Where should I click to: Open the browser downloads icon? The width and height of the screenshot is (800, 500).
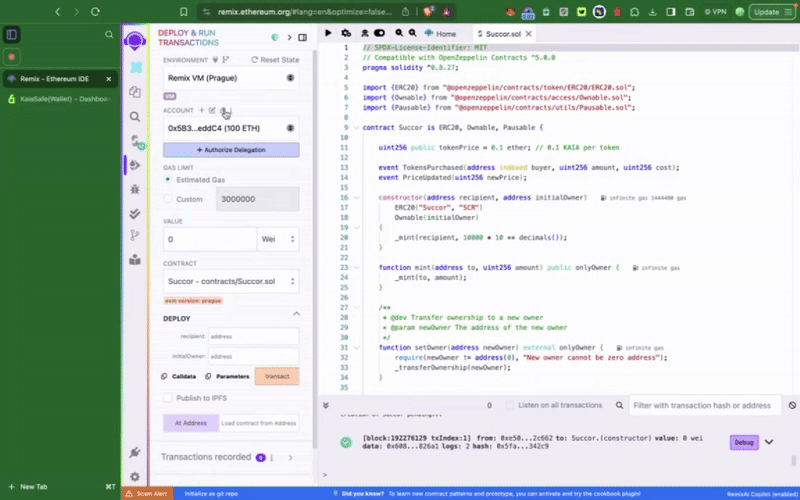pos(653,12)
